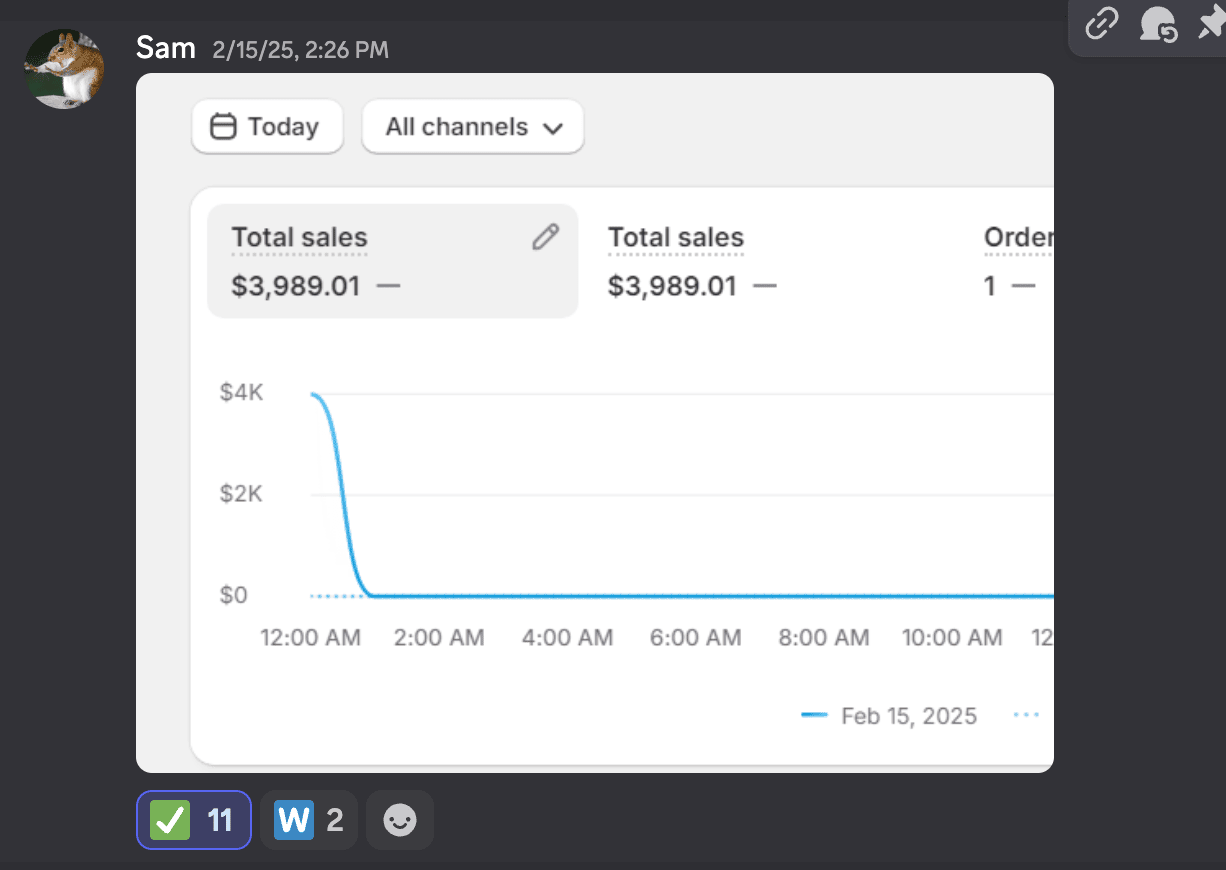1226x870 pixels.
Task: Click the 2/15/25, 2:26 PM timestamp
Action: click(300, 49)
